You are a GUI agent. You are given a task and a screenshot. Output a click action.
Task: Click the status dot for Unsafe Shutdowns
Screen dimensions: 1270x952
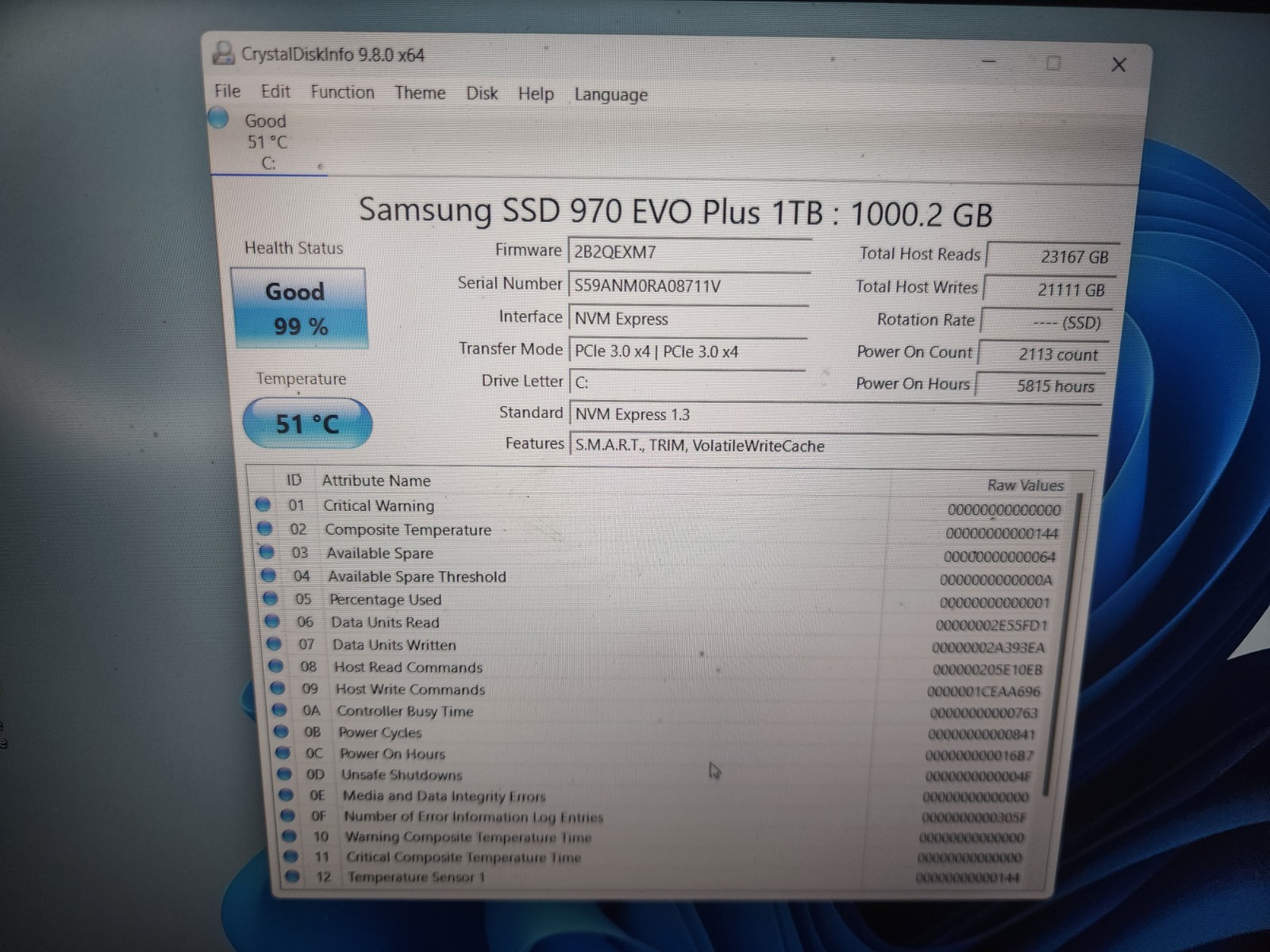pyautogui.click(x=284, y=773)
